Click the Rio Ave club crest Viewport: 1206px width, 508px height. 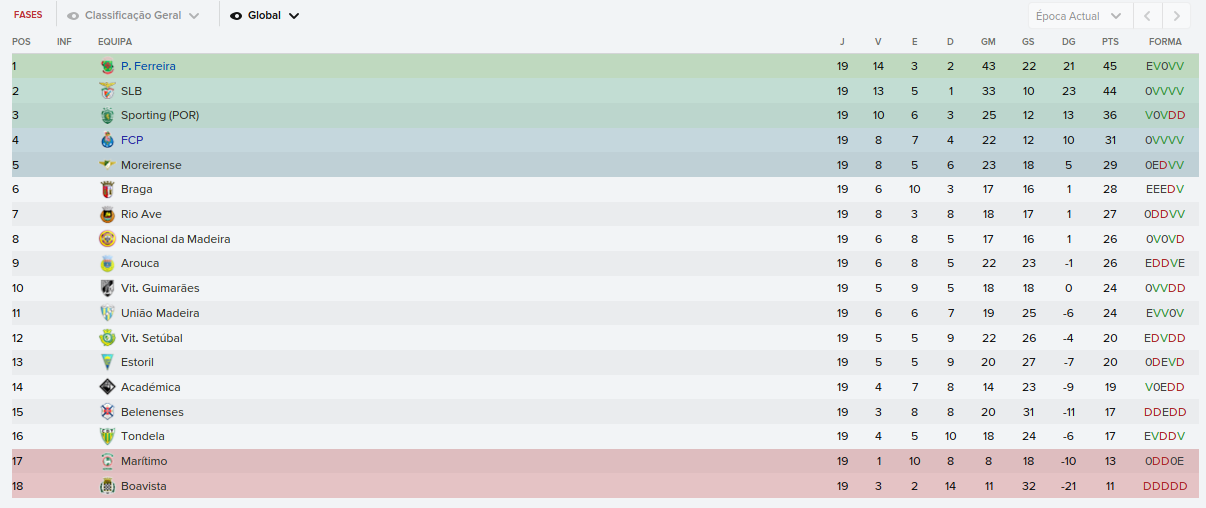click(108, 214)
